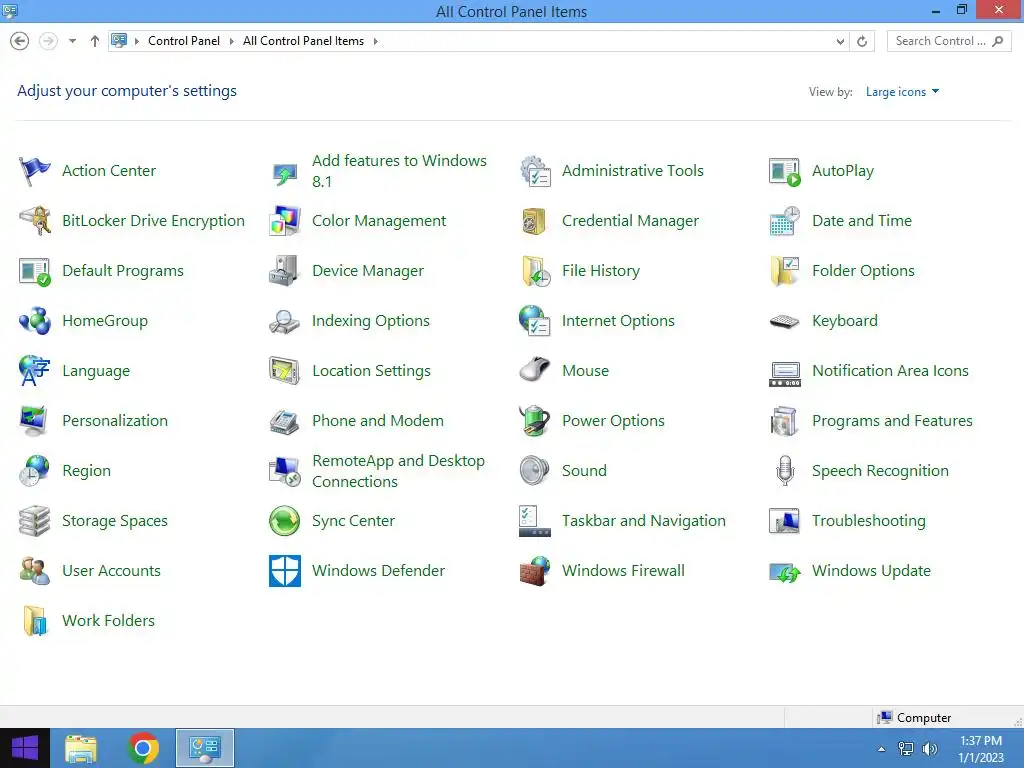The width and height of the screenshot is (1024, 768).
Task: Click the AutoPlay icon
Action: tap(785, 171)
